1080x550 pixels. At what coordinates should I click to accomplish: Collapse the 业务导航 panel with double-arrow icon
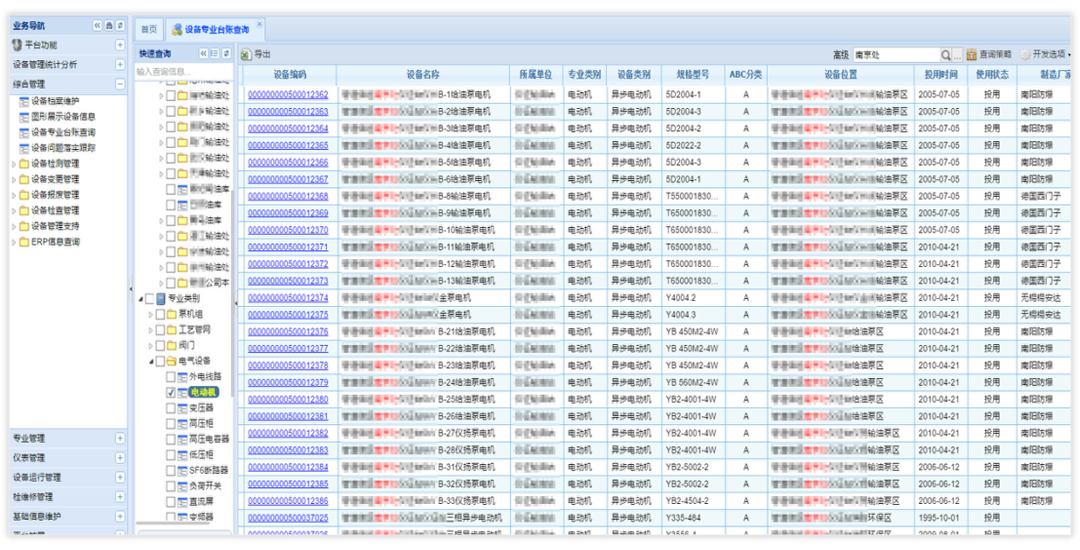click(x=97, y=25)
